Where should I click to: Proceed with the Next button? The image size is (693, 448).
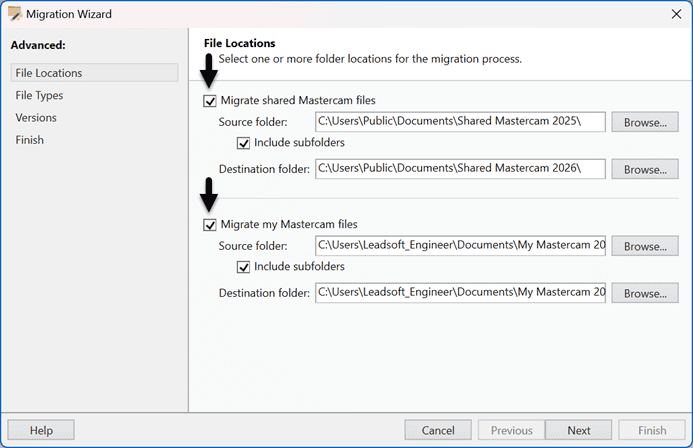click(579, 430)
